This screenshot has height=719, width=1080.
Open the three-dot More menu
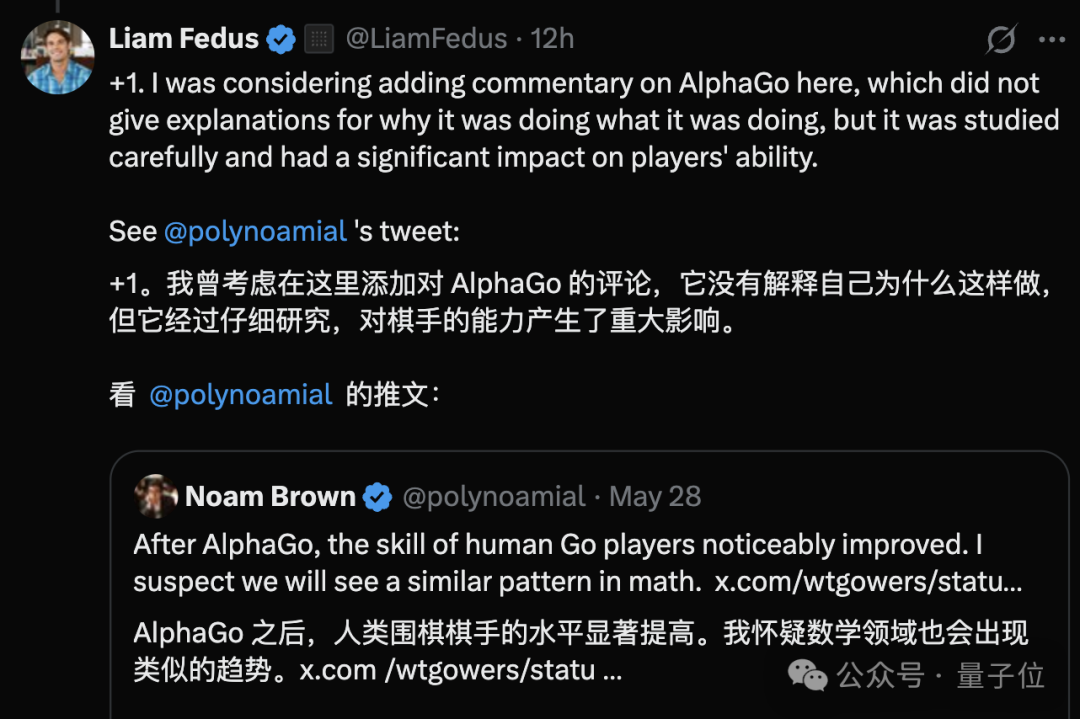coord(1052,40)
